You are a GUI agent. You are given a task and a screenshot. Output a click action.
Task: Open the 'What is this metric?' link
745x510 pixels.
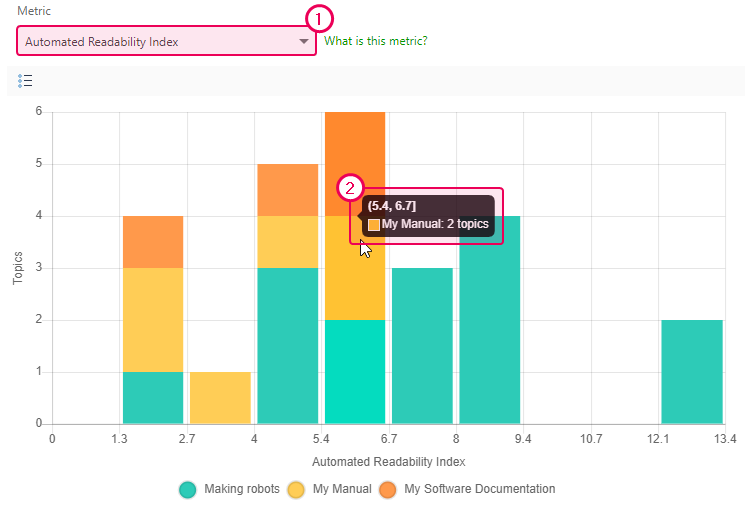point(375,41)
